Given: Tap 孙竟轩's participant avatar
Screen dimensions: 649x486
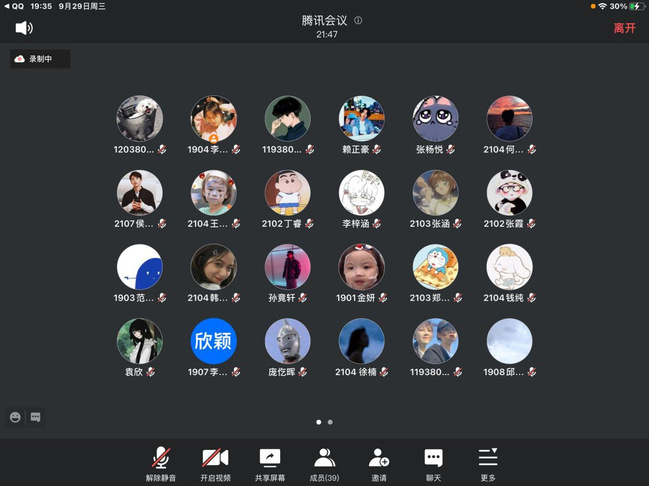Looking at the screenshot, I should [x=288, y=267].
